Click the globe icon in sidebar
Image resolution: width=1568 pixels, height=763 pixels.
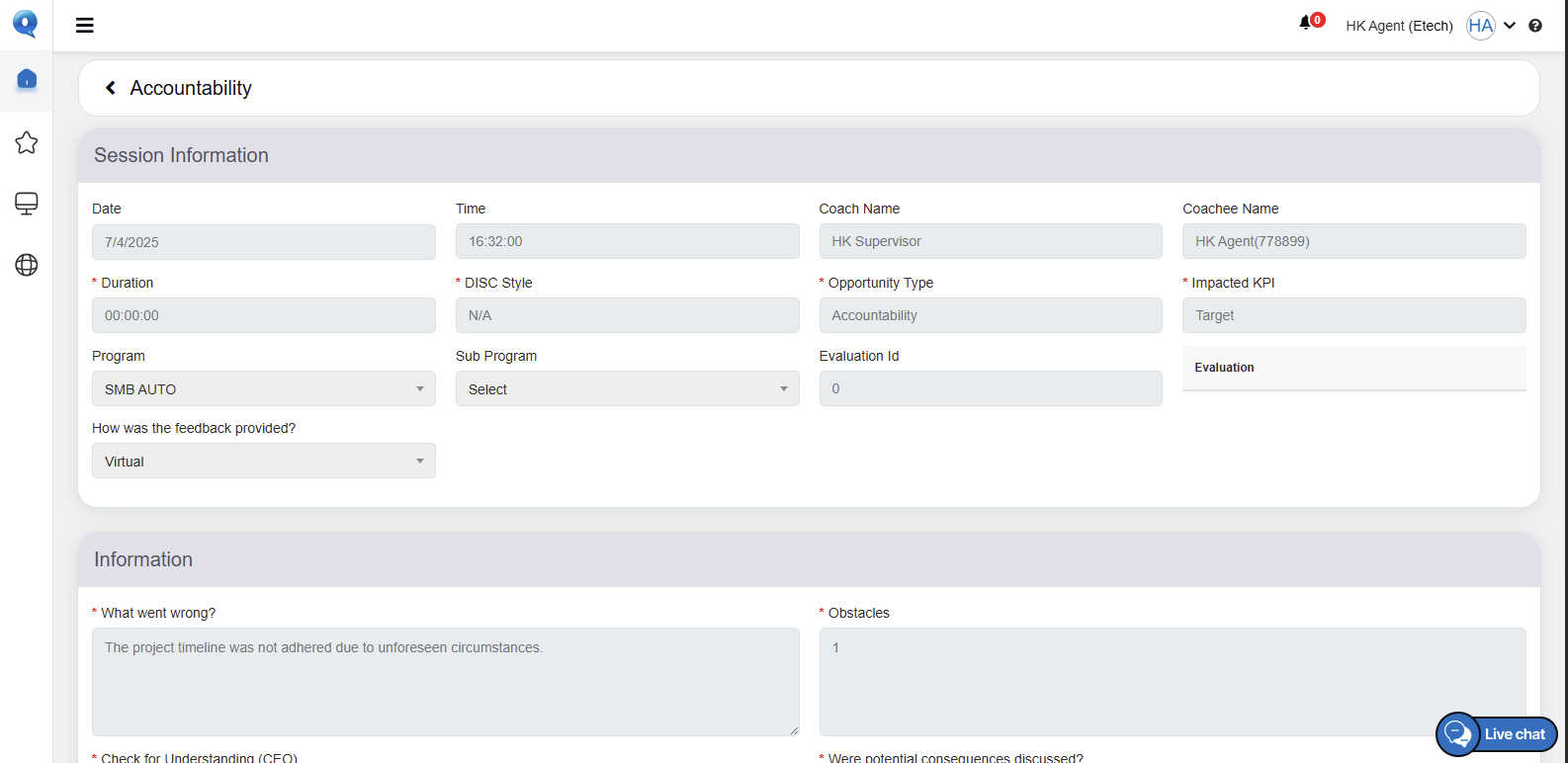click(x=27, y=265)
